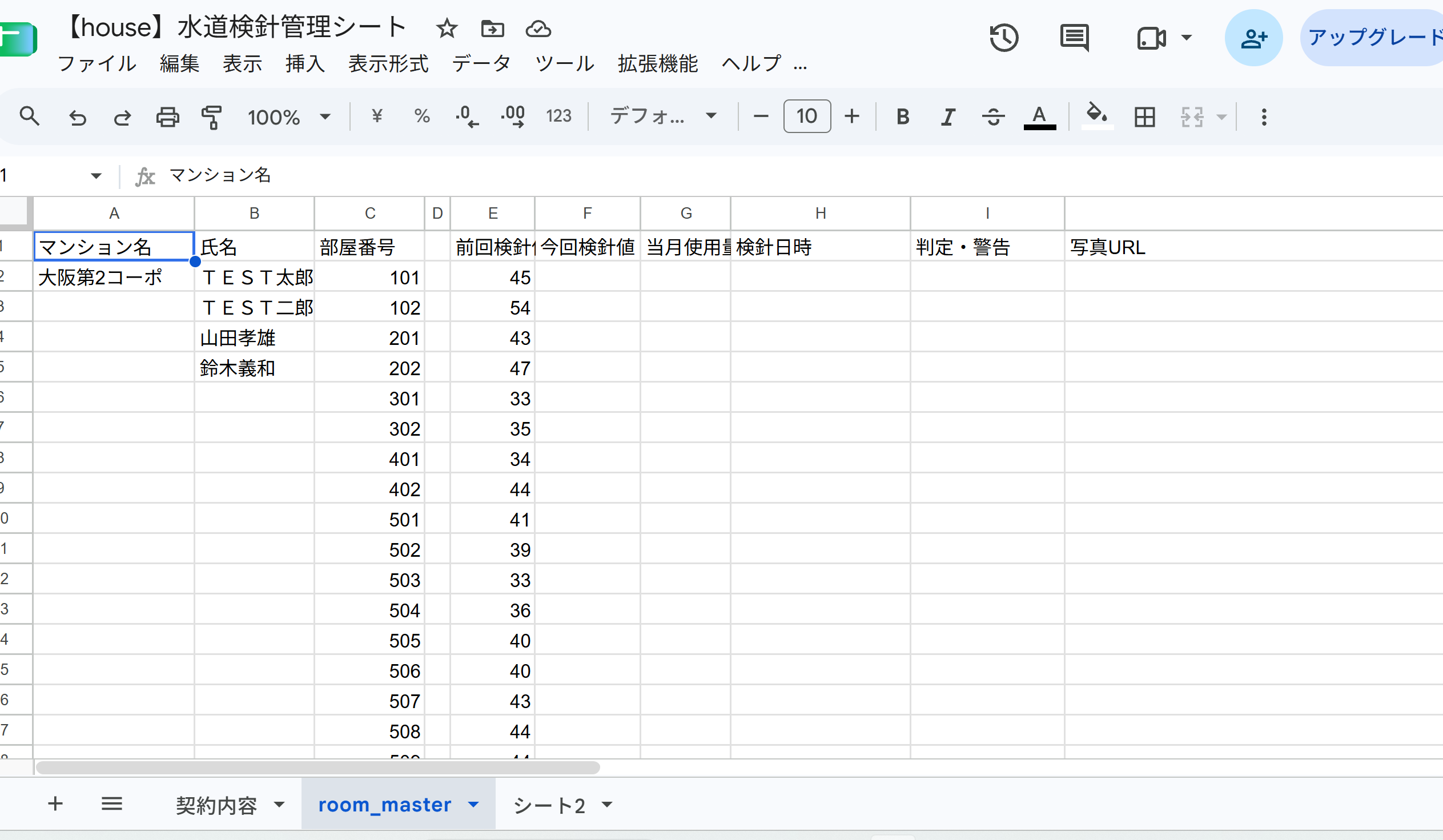
Task: Select the cell 鈴木義和
Action: [x=254, y=368]
